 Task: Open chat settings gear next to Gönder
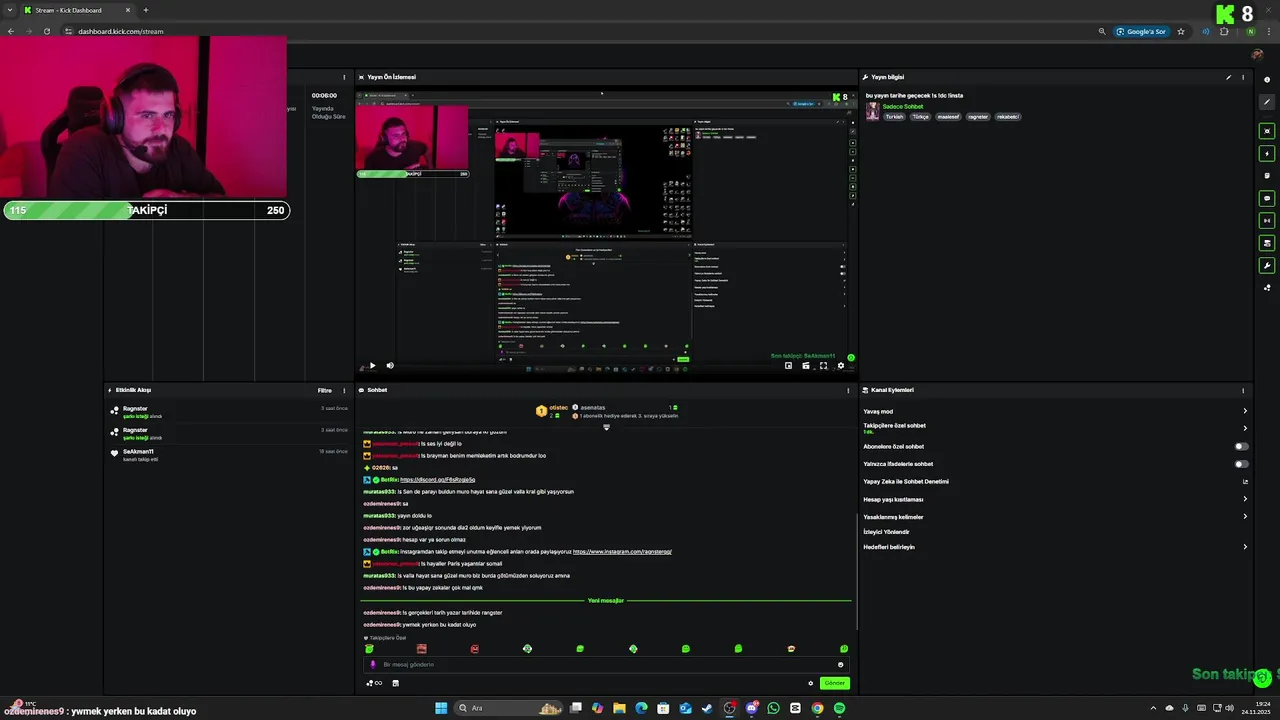click(x=811, y=683)
